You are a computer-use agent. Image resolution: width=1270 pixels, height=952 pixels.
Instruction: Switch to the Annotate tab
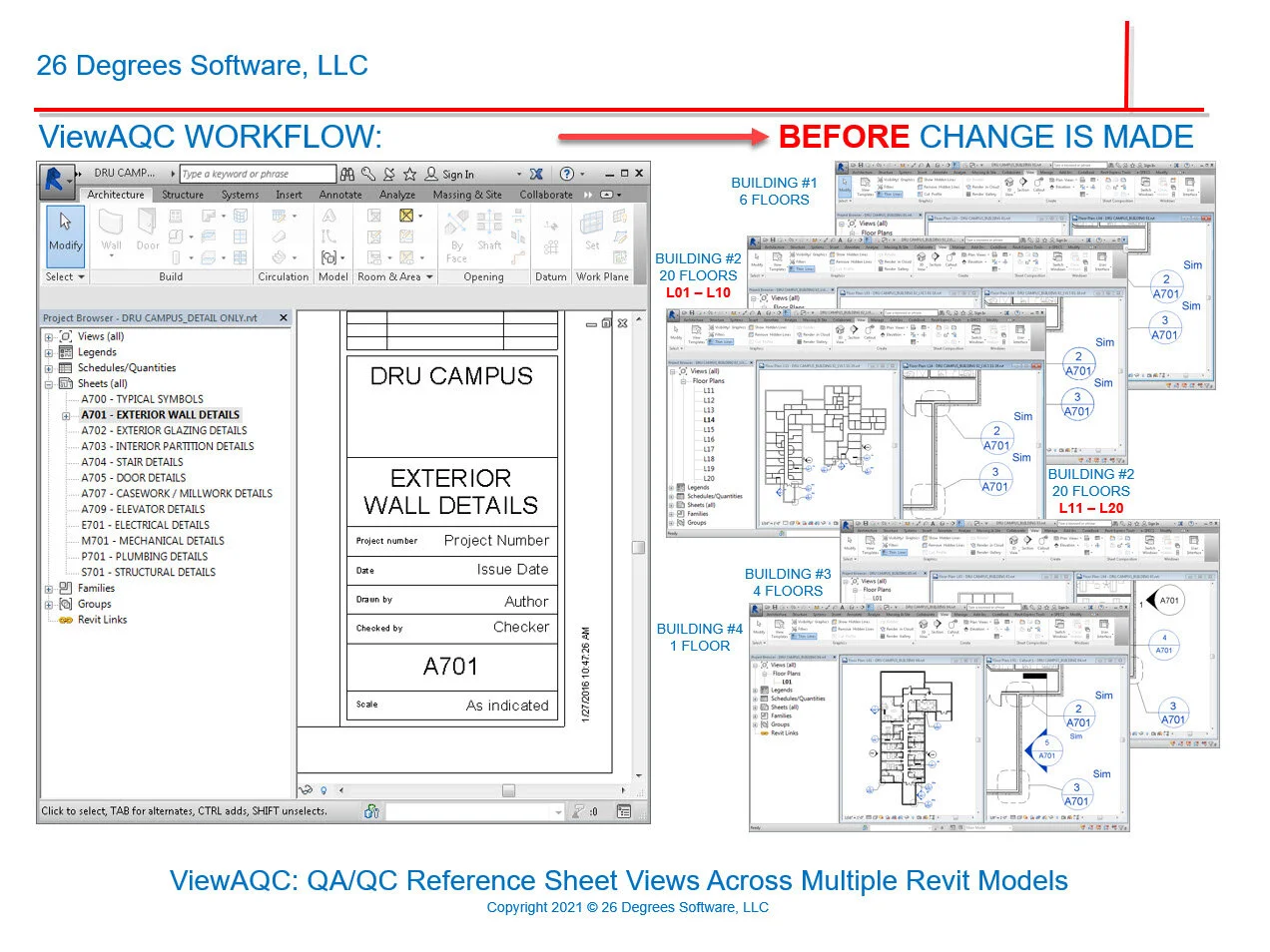point(340,195)
